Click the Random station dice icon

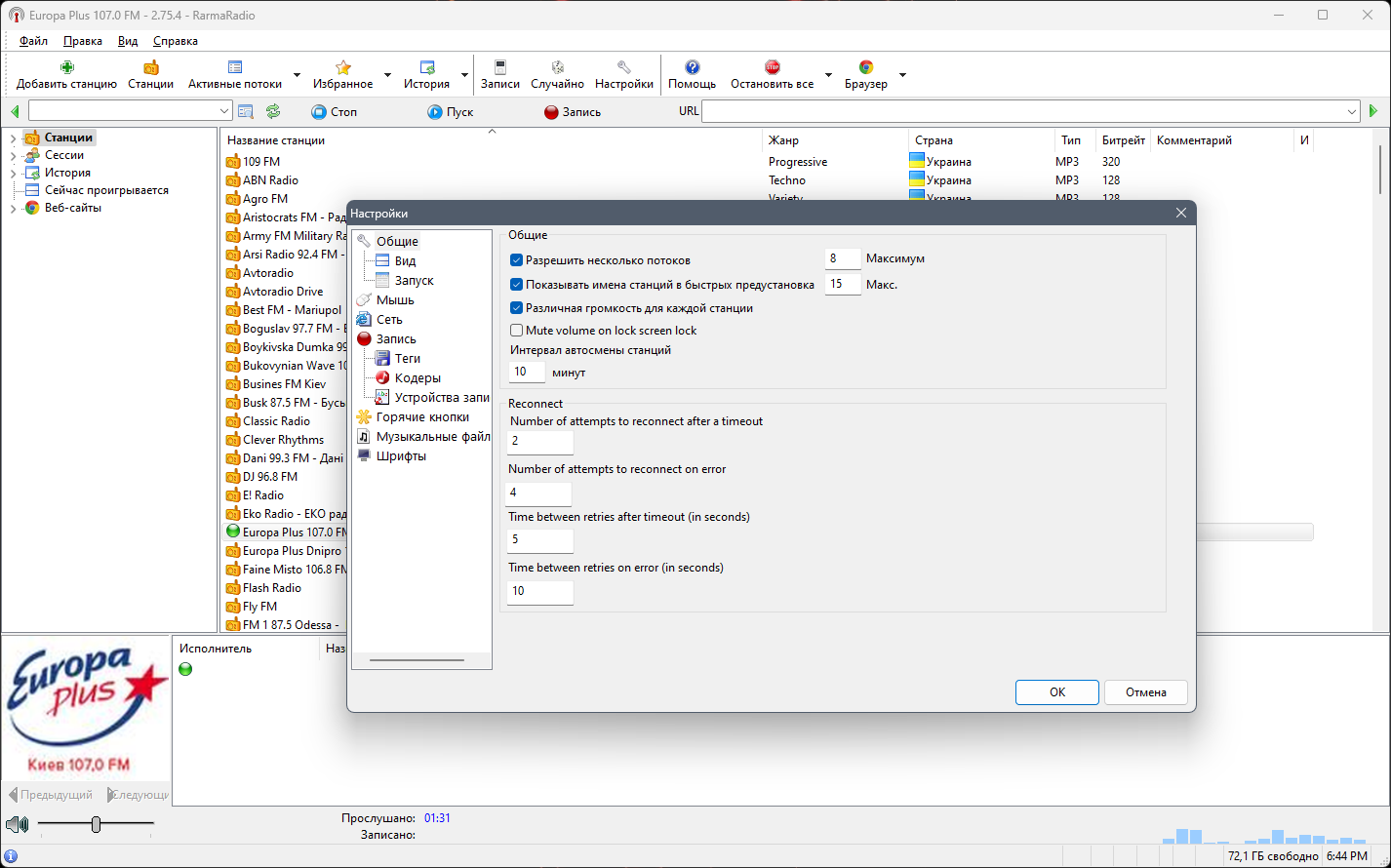(x=558, y=67)
